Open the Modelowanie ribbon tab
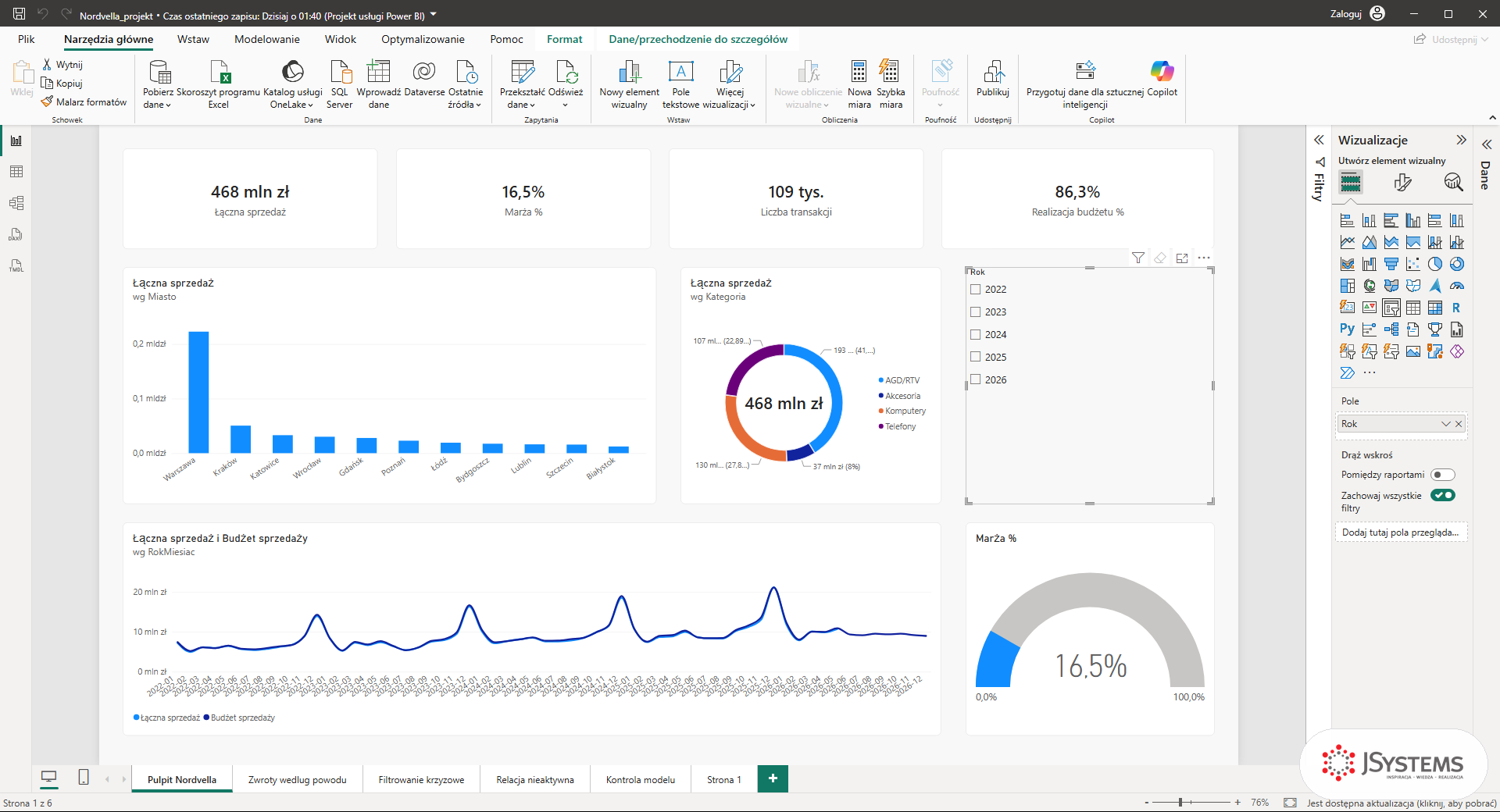The image size is (1500, 812). point(266,39)
